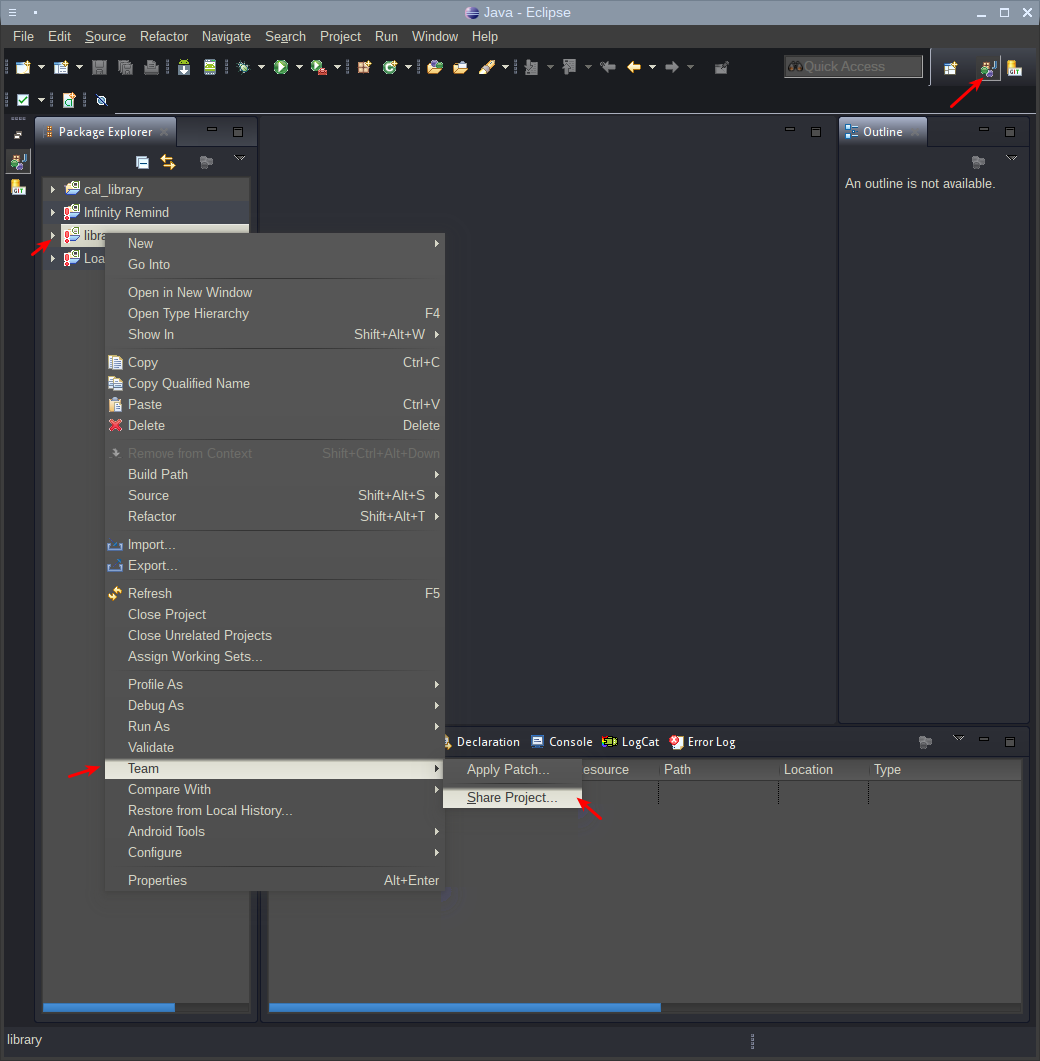Open the Package Explorer view menu
Viewport: 1040px width, 1061px height.
point(240,157)
